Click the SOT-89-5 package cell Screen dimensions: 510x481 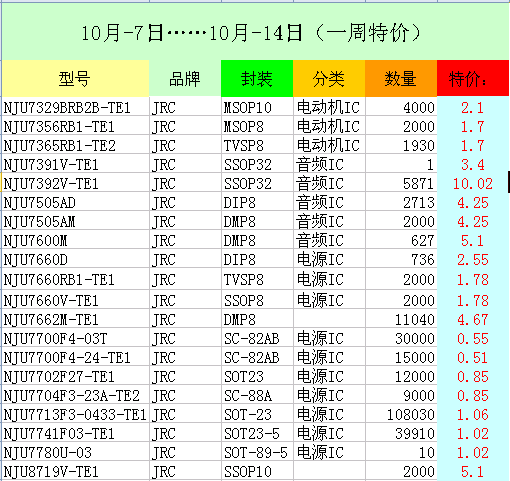(257, 452)
